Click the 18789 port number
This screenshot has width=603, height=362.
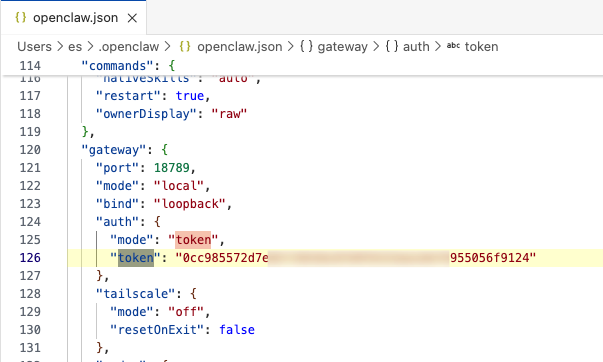[x=172, y=168]
